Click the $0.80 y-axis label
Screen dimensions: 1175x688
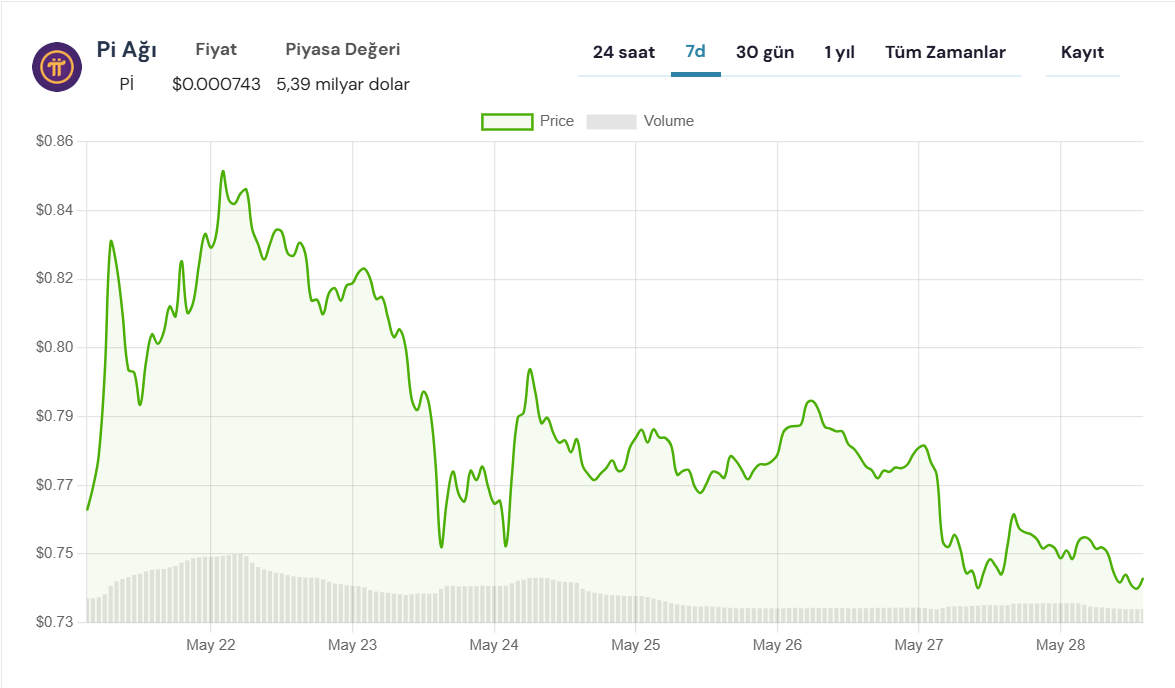click(55, 347)
